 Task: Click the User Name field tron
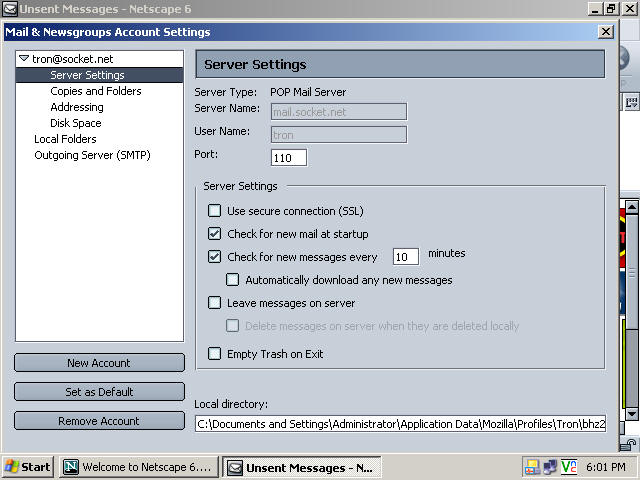click(339, 134)
